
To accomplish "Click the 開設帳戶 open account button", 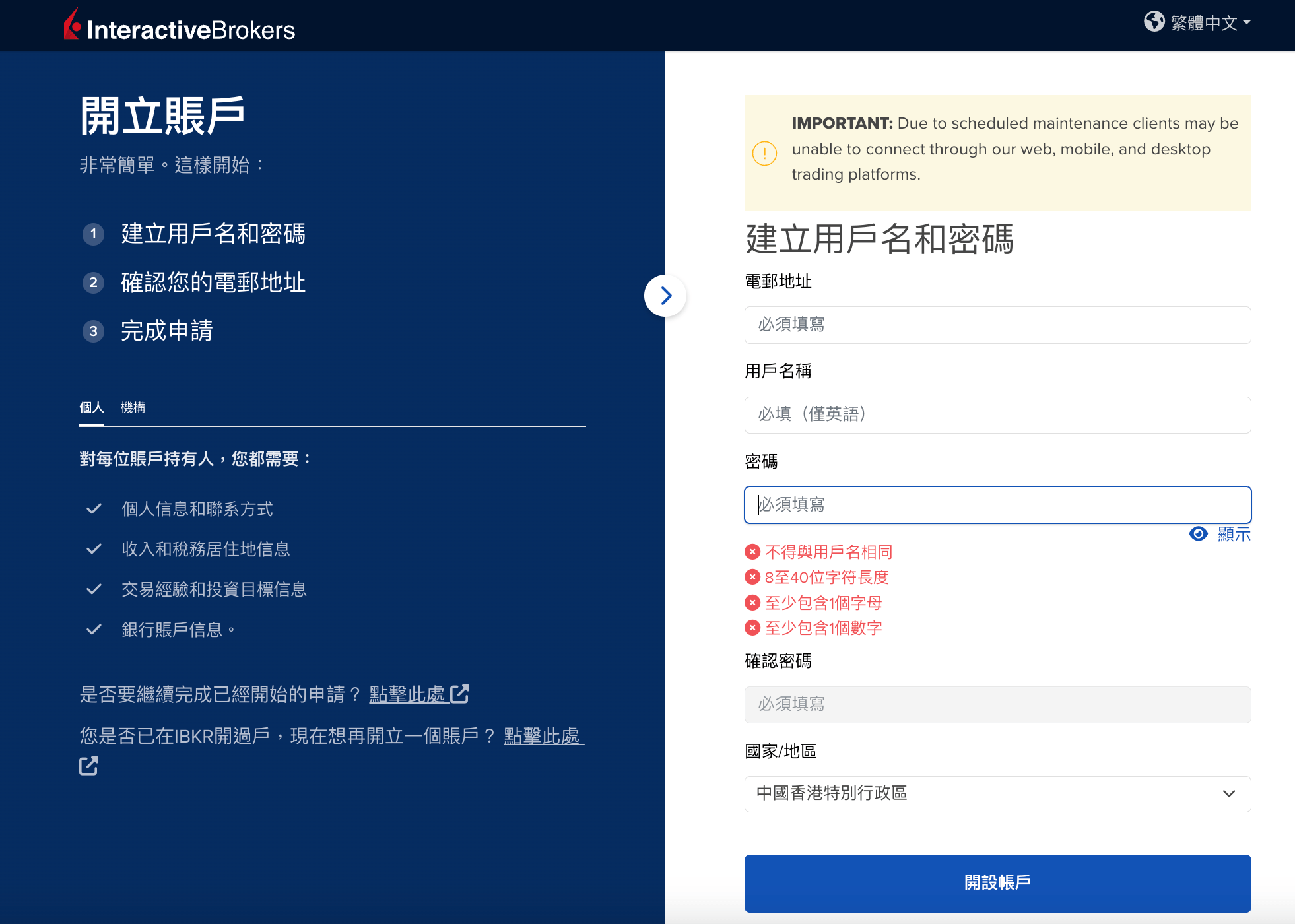I will [997, 883].
